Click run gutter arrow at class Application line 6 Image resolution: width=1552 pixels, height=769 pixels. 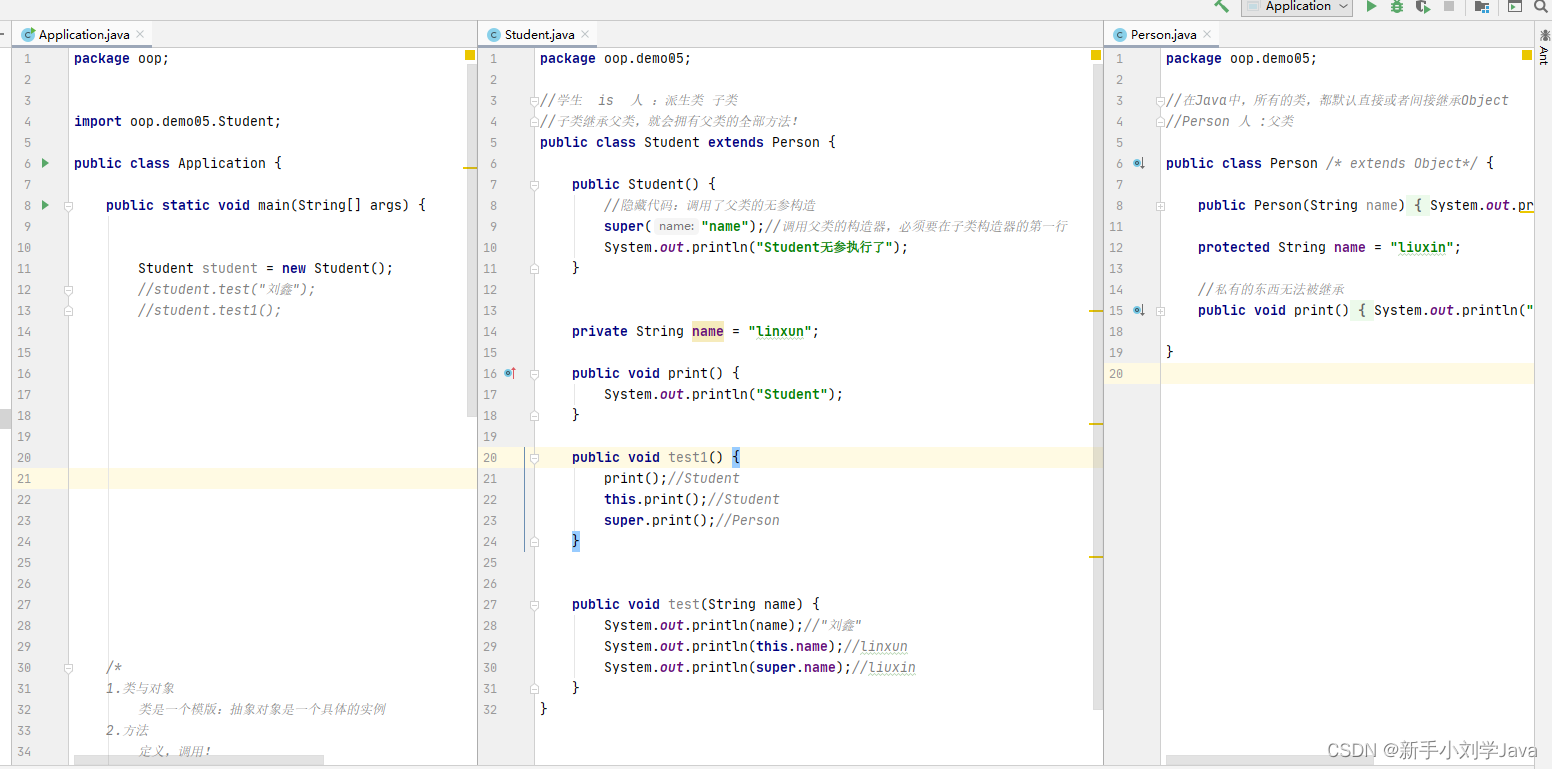coord(45,163)
